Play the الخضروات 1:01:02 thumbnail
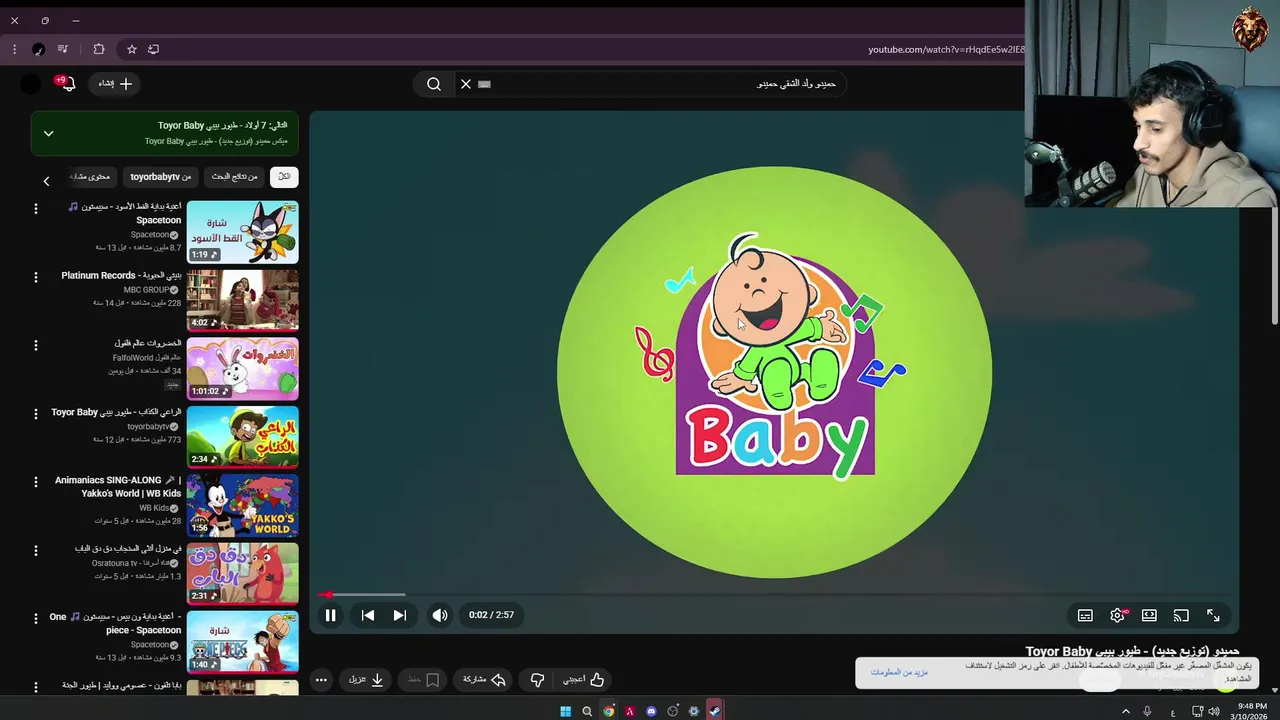The height and width of the screenshot is (720, 1280). [242, 368]
